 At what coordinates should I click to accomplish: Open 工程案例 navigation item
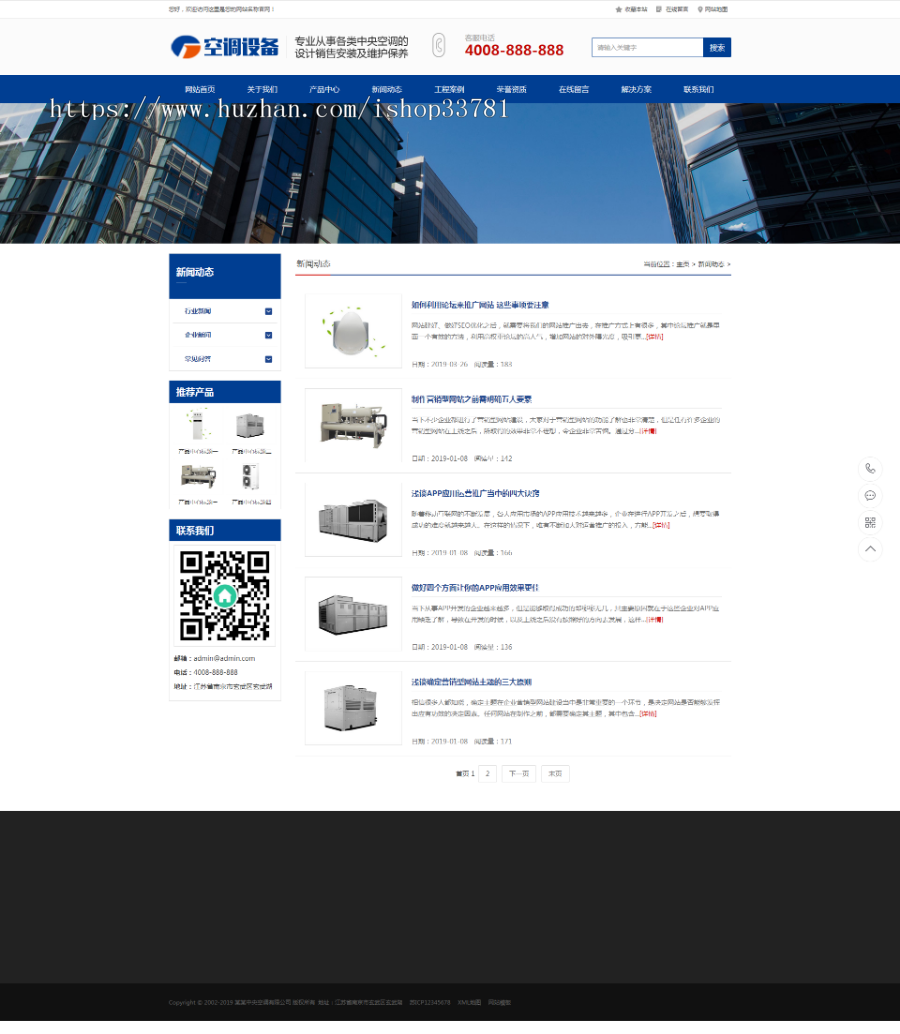coord(449,90)
